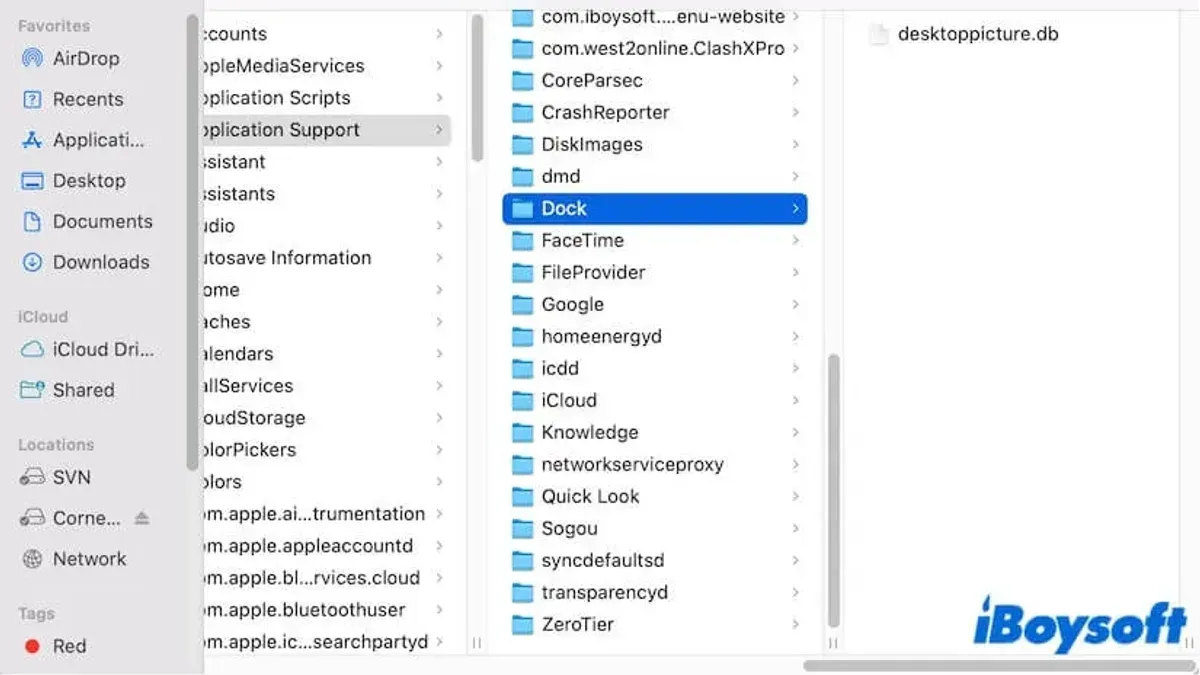1200x675 pixels.
Task: Eject the Corne... volume
Action: [141, 518]
